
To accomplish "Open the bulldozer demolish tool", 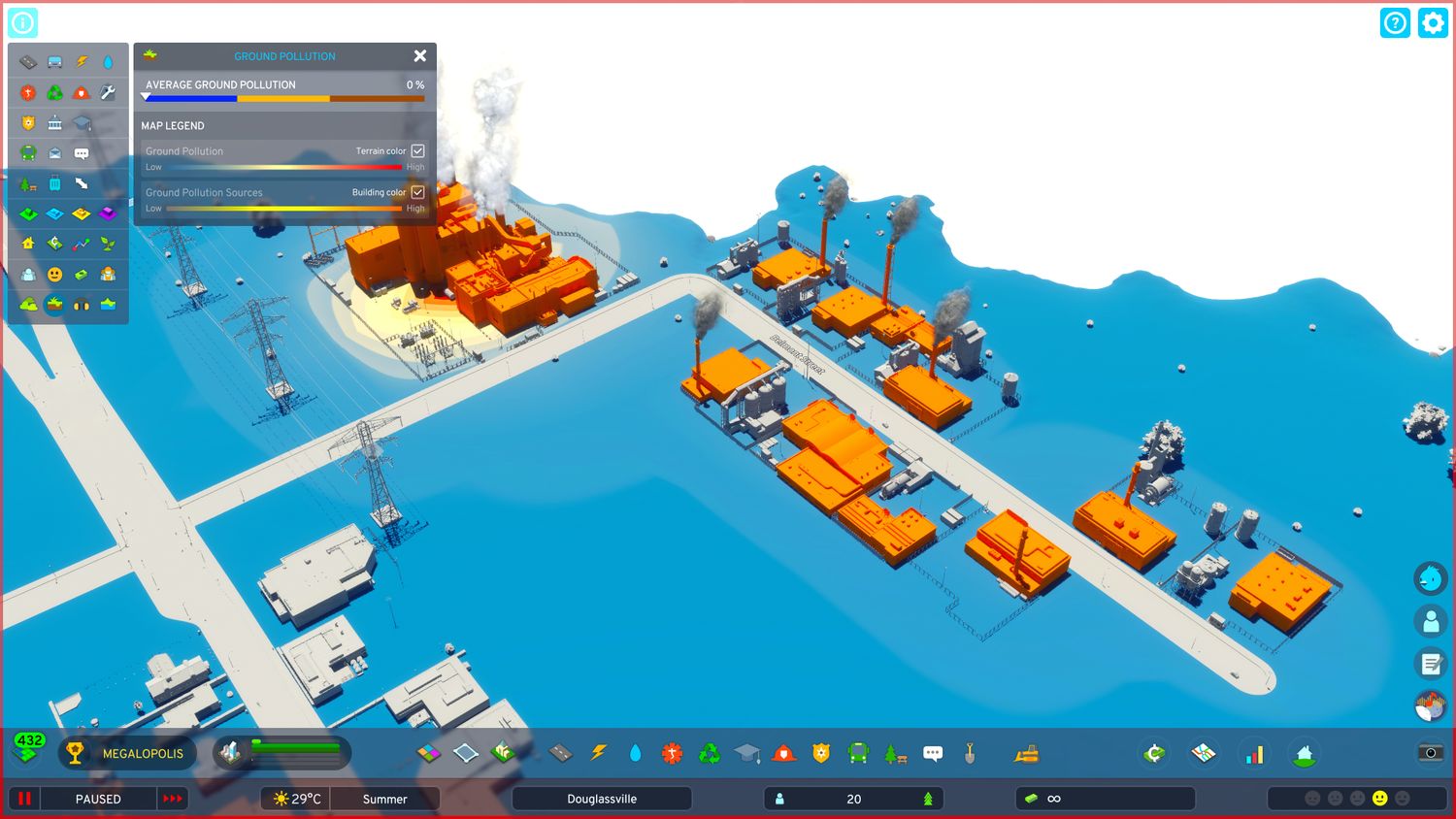I will click(1026, 754).
